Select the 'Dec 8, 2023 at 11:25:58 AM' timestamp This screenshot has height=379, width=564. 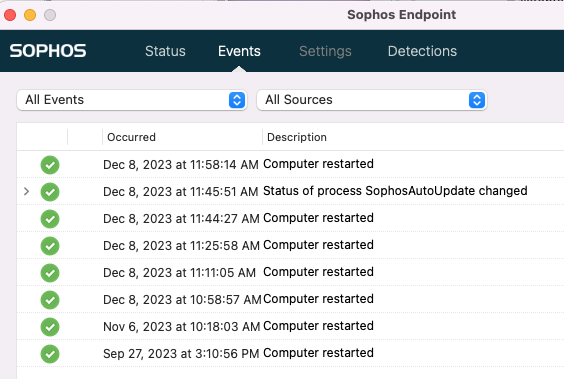point(181,246)
